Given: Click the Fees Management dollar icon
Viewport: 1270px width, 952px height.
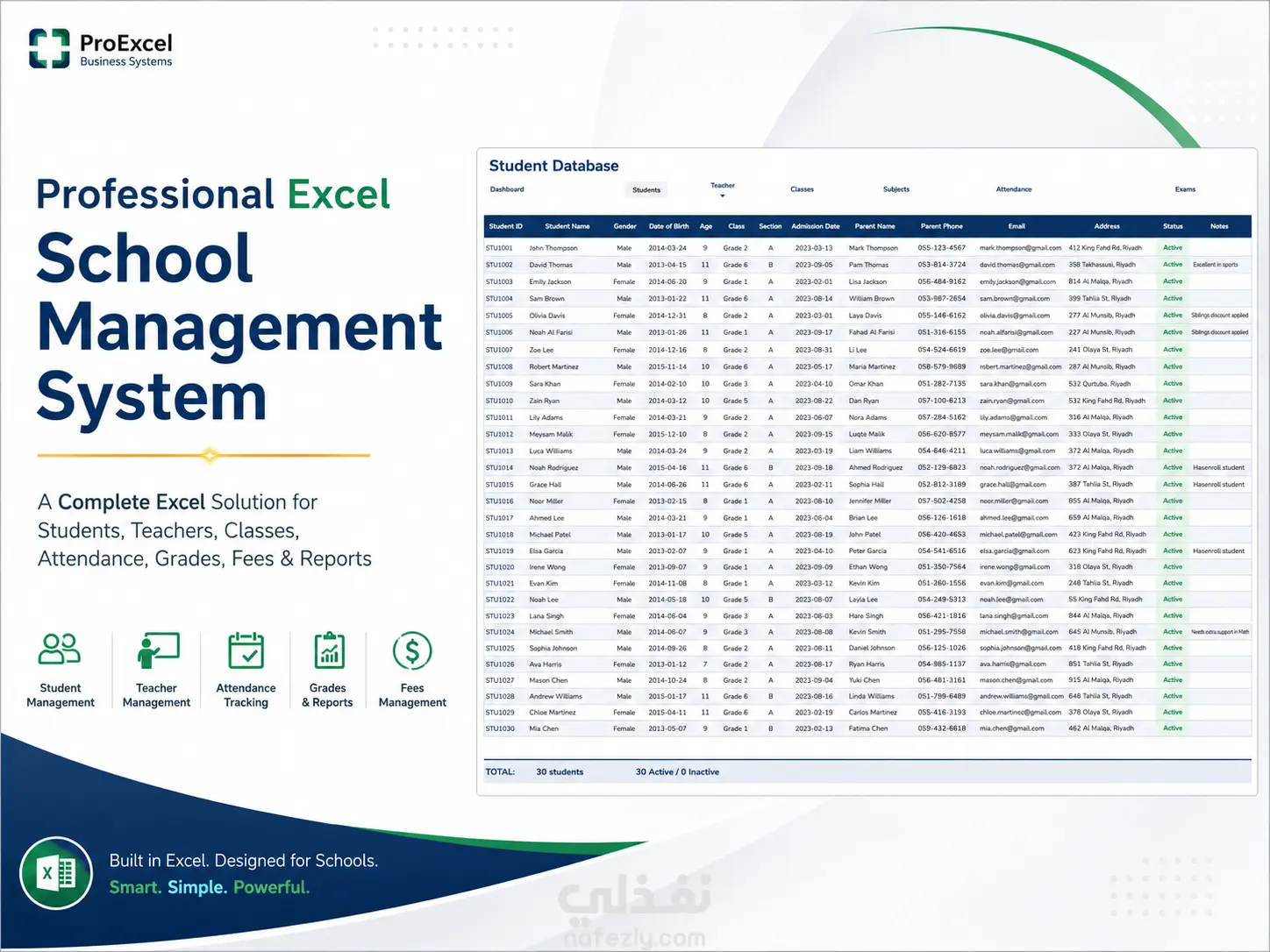Looking at the screenshot, I should point(412,651).
